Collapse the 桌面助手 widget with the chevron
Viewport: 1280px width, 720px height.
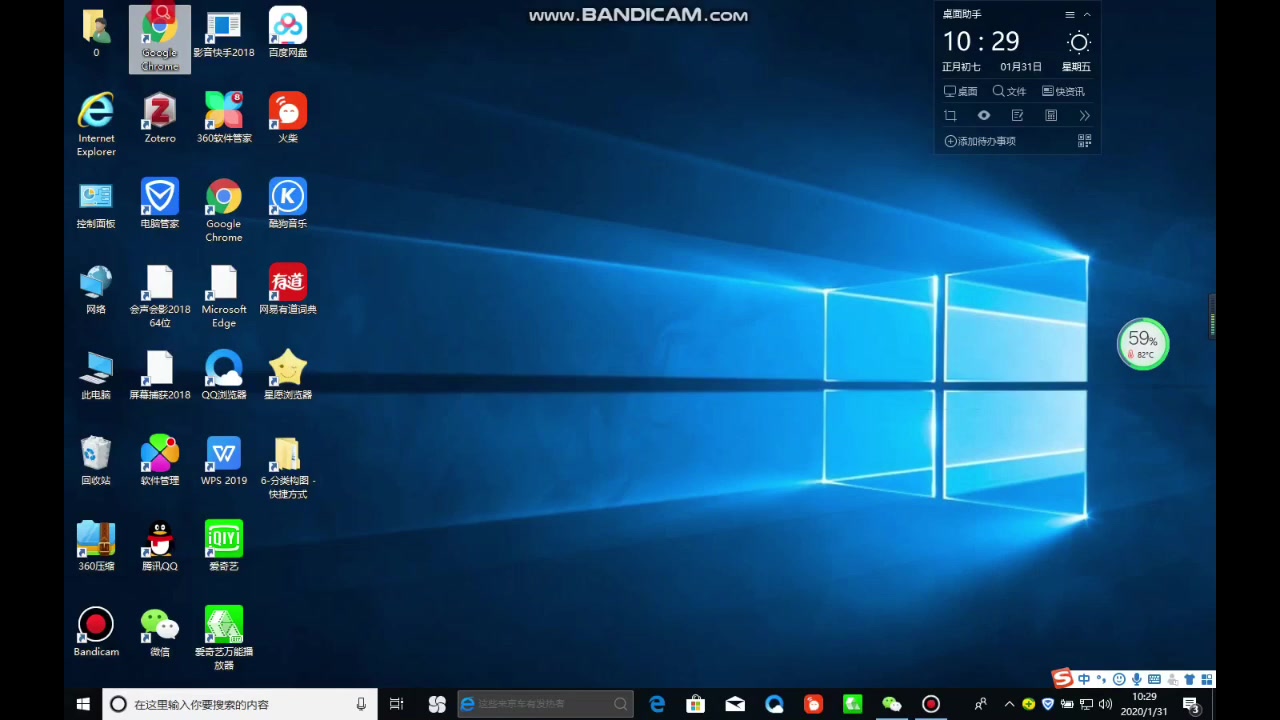pyautogui.click(x=1087, y=15)
